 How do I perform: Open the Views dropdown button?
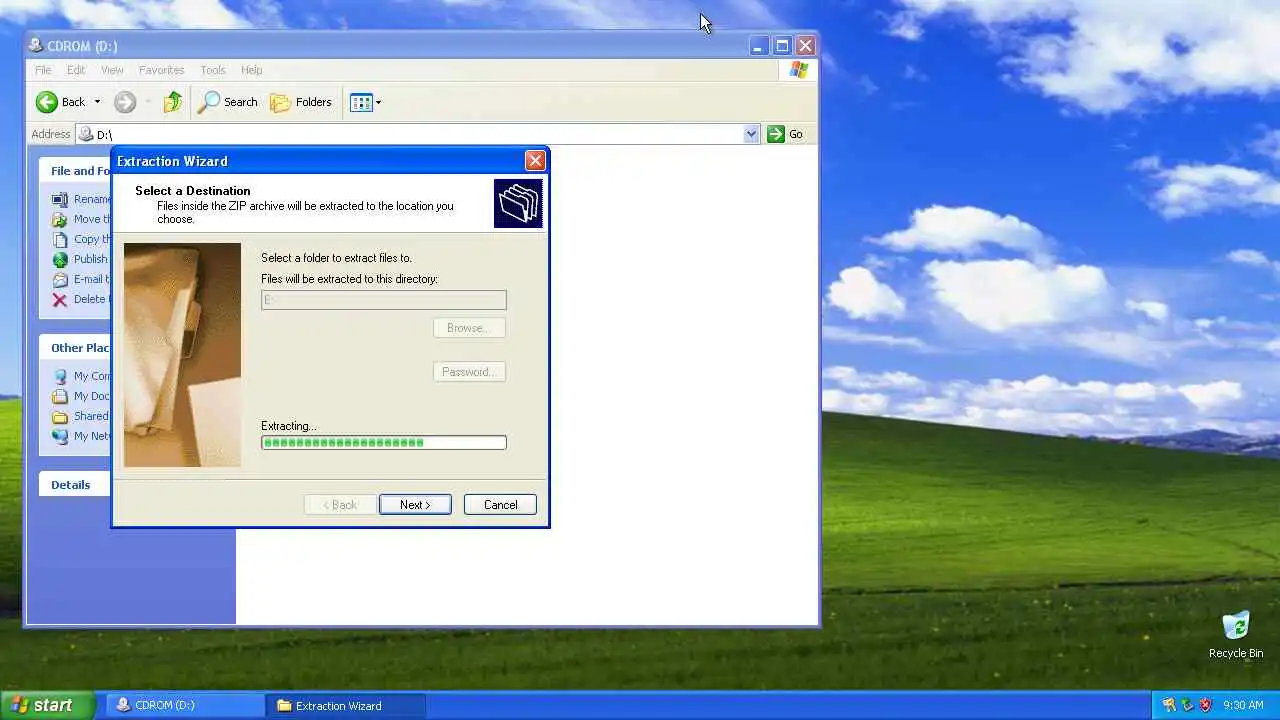coord(366,102)
